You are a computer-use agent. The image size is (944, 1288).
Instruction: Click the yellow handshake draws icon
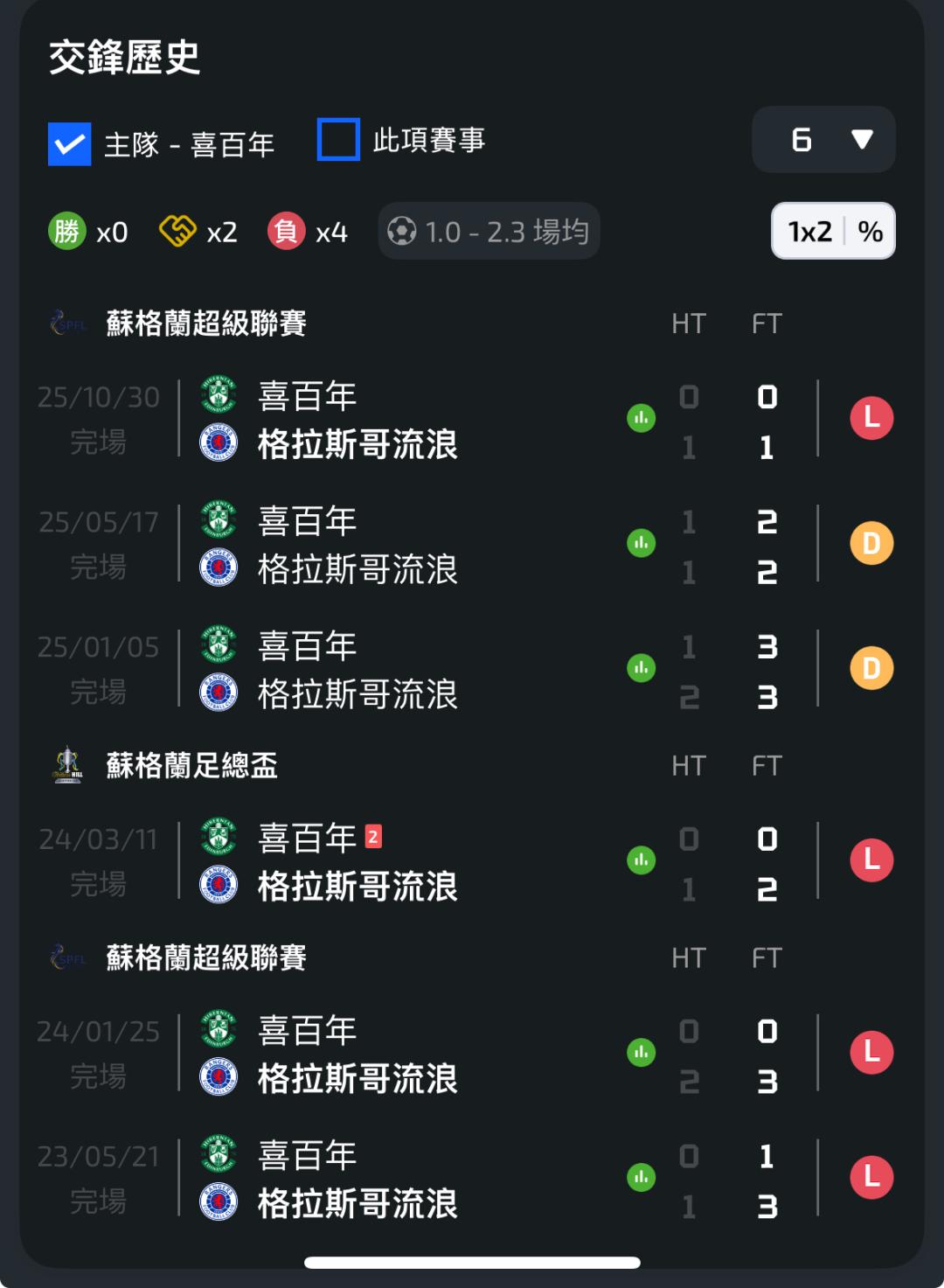(177, 232)
